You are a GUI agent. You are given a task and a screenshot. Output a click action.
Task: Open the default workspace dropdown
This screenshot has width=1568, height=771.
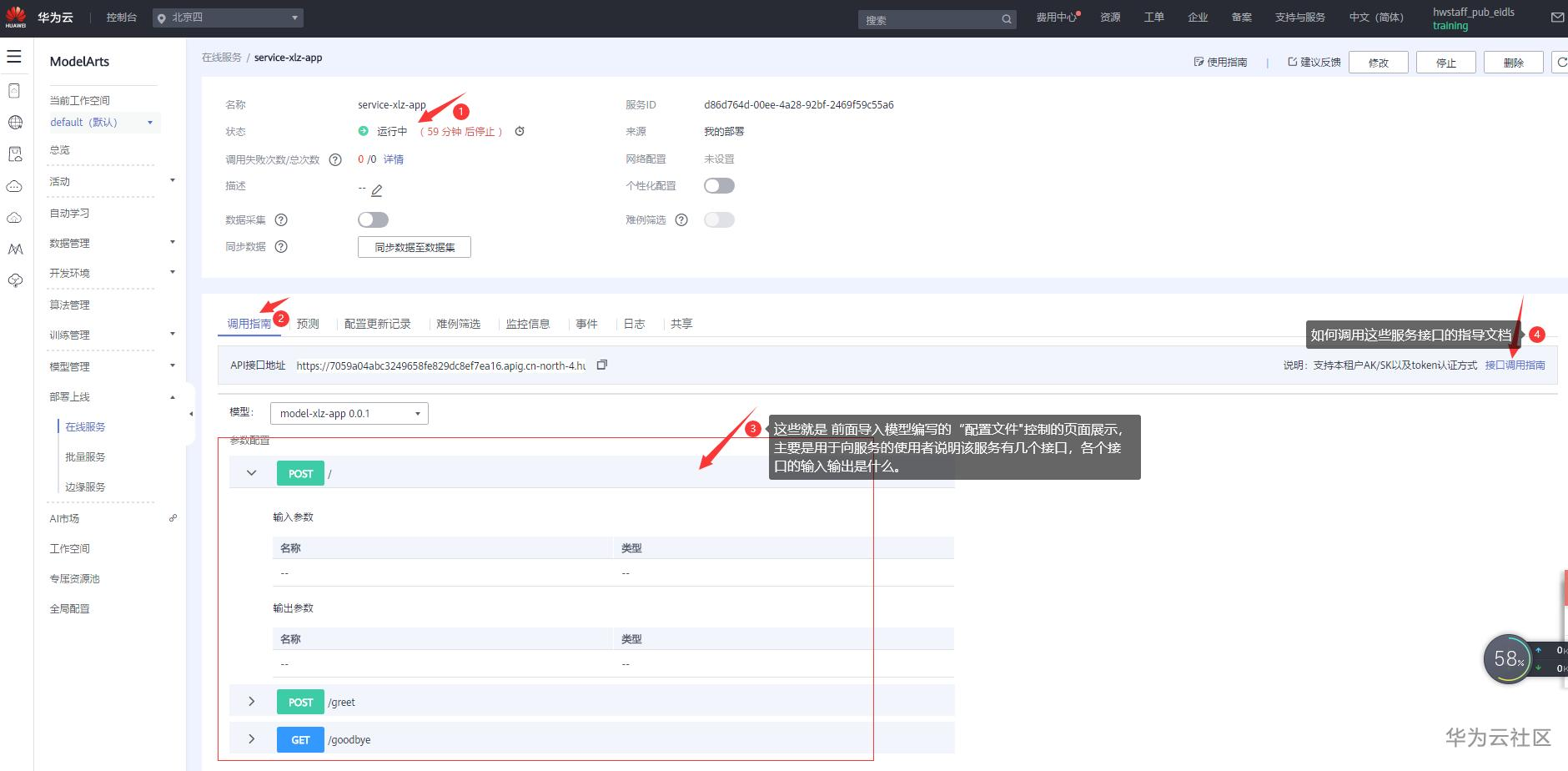[x=103, y=123]
